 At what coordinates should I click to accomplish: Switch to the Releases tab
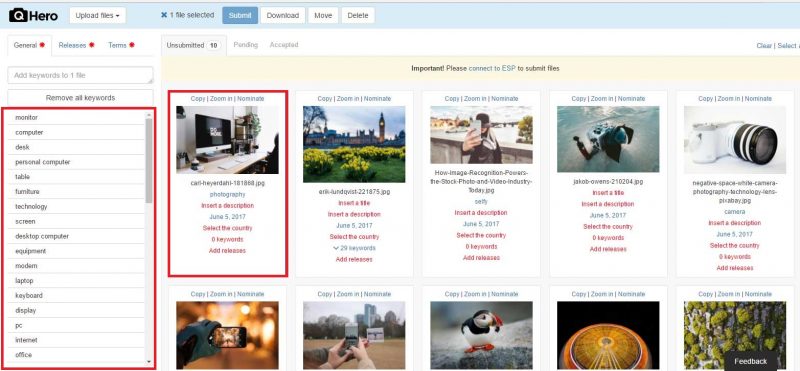click(x=76, y=45)
